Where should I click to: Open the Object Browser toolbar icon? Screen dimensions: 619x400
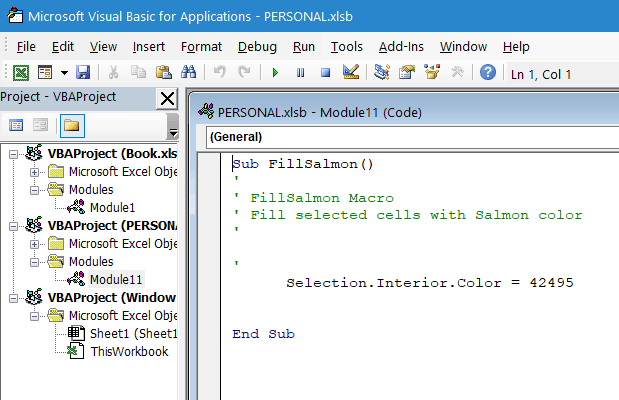432,72
